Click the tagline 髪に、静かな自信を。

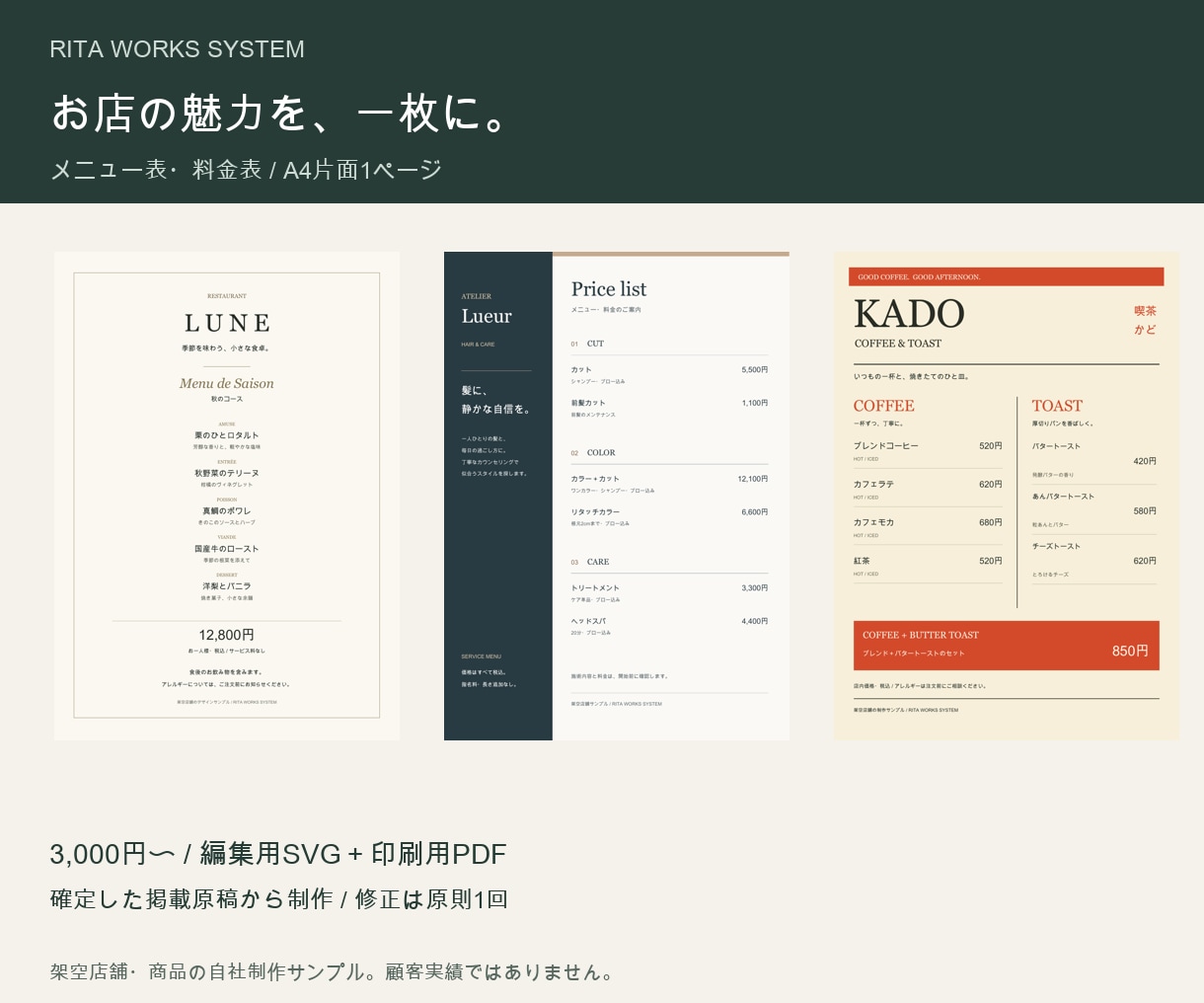(495, 400)
